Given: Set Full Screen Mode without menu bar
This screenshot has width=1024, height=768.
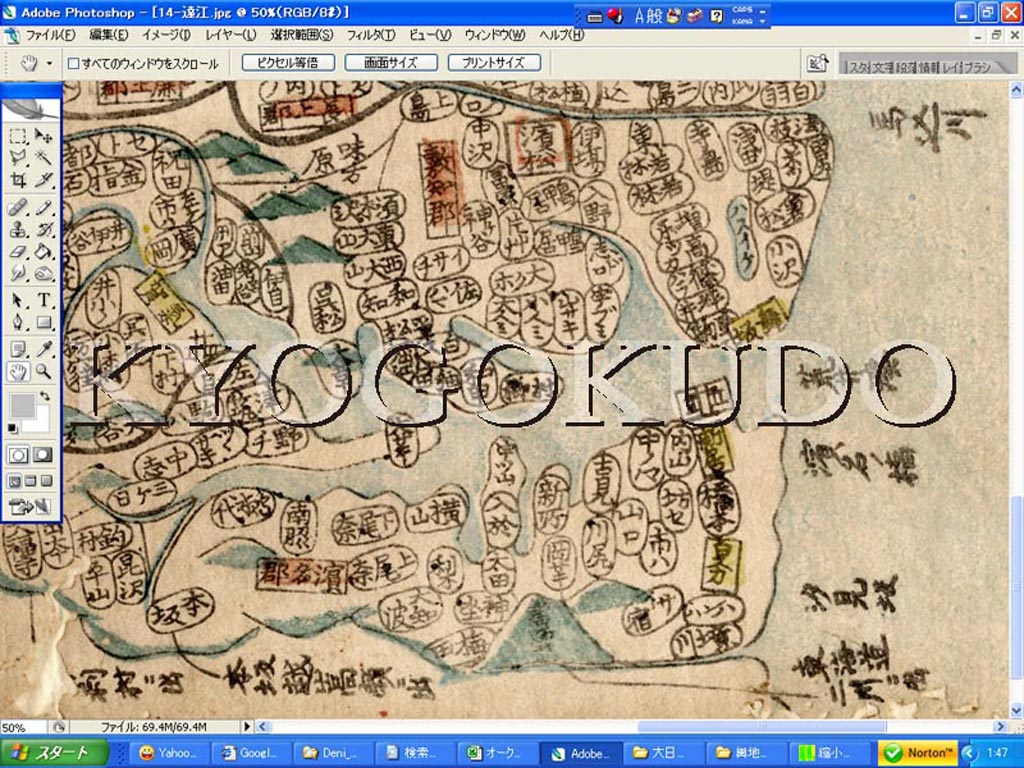Looking at the screenshot, I should (x=46, y=481).
